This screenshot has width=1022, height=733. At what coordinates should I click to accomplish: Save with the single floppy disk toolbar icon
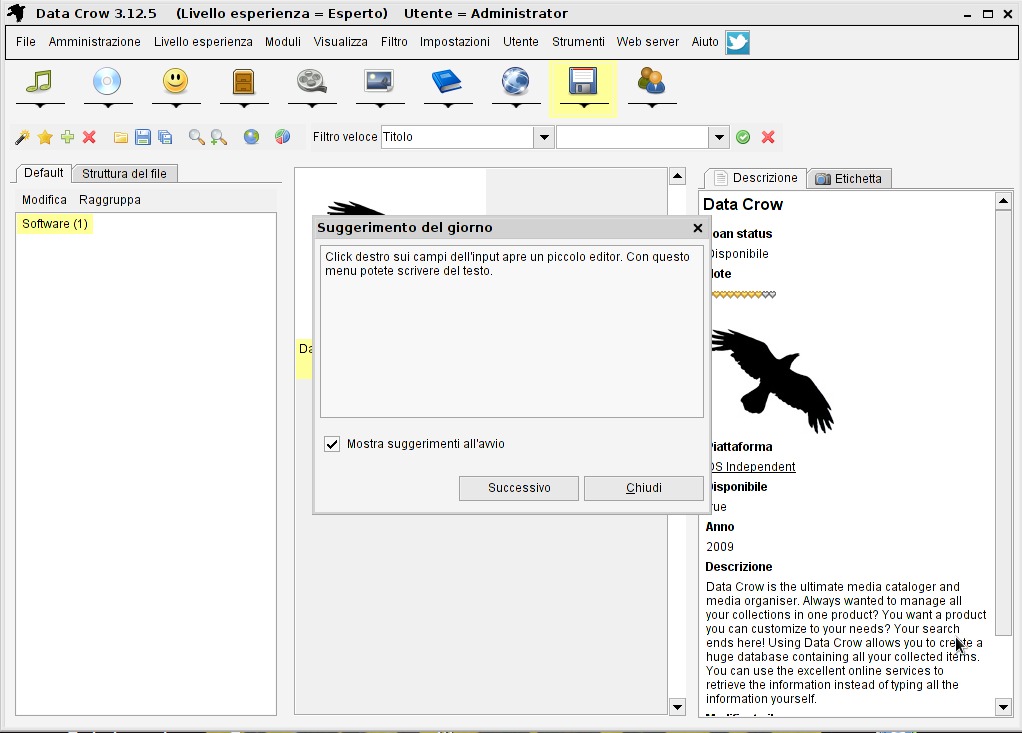[x=143, y=137]
